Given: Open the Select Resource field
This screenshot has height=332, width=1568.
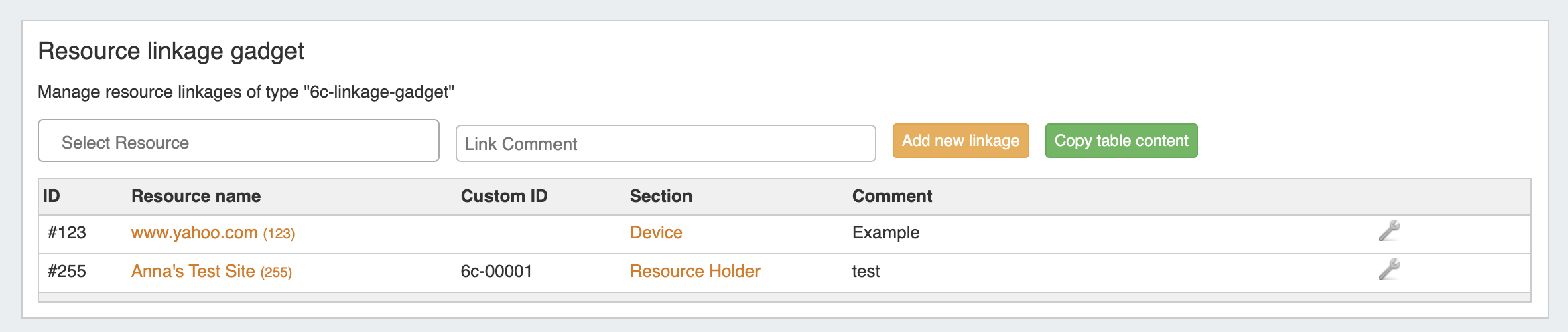Looking at the screenshot, I should (x=238, y=141).
